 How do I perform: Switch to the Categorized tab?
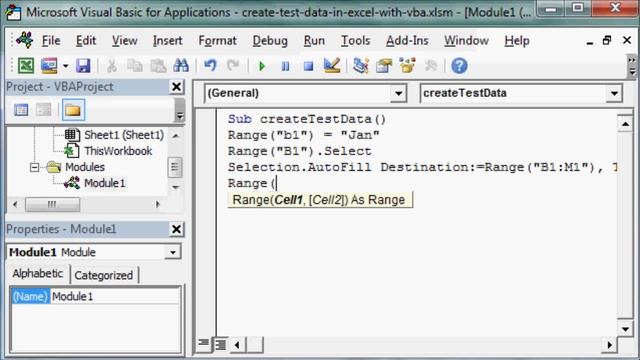pos(104,275)
